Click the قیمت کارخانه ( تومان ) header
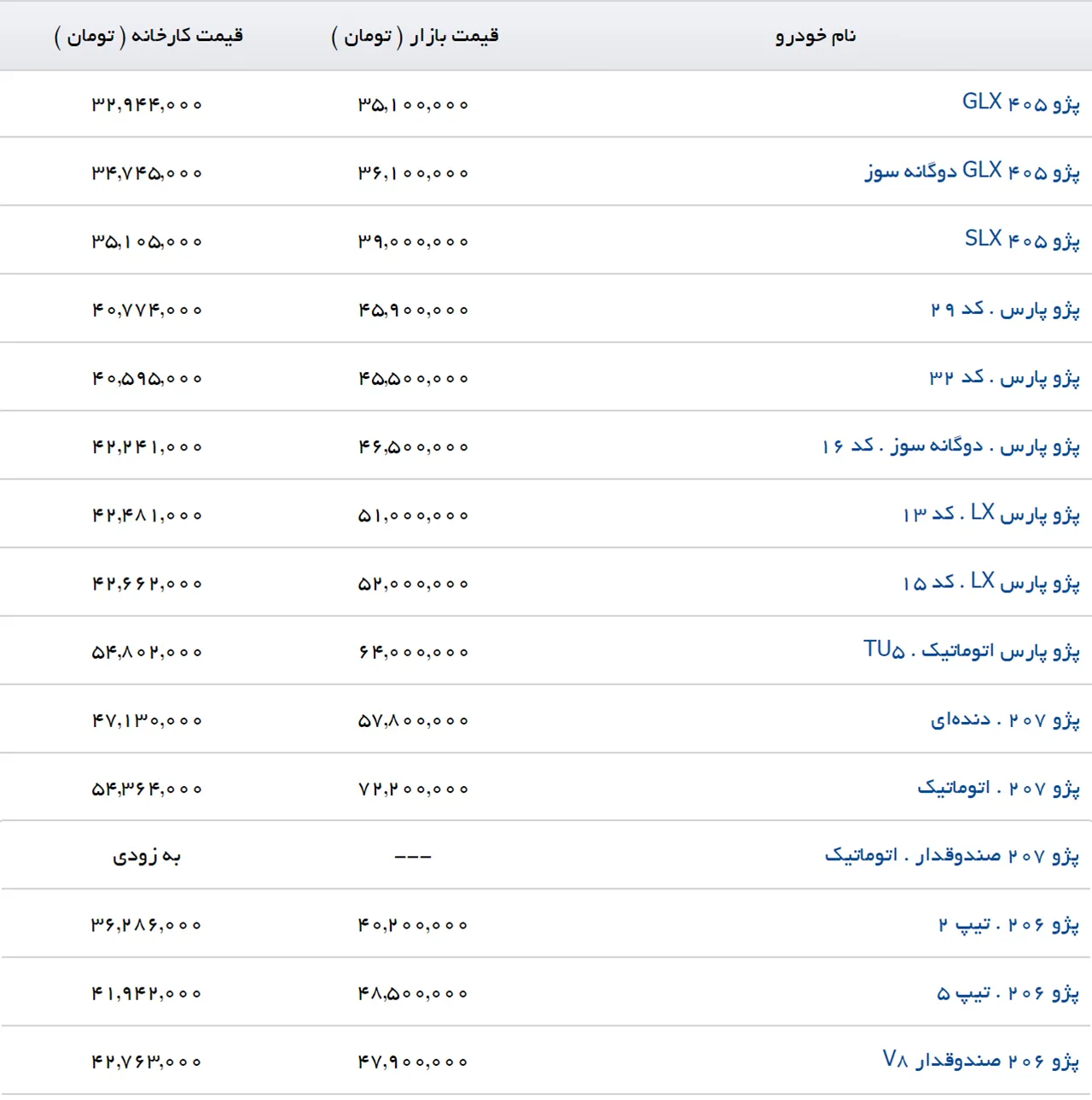Image resolution: width=1092 pixels, height=1100 pixels. pos(148,36)
